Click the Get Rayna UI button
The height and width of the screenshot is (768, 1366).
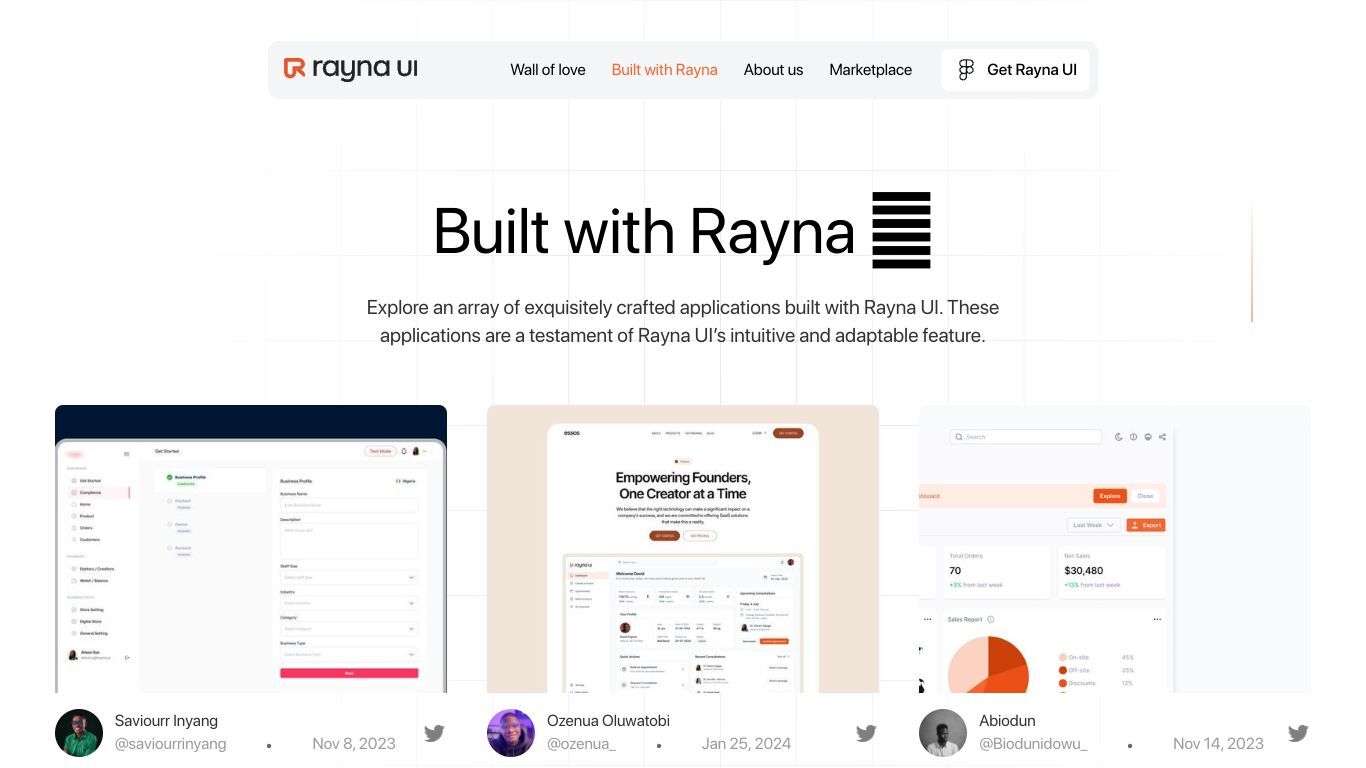(x=1015, y=70)
